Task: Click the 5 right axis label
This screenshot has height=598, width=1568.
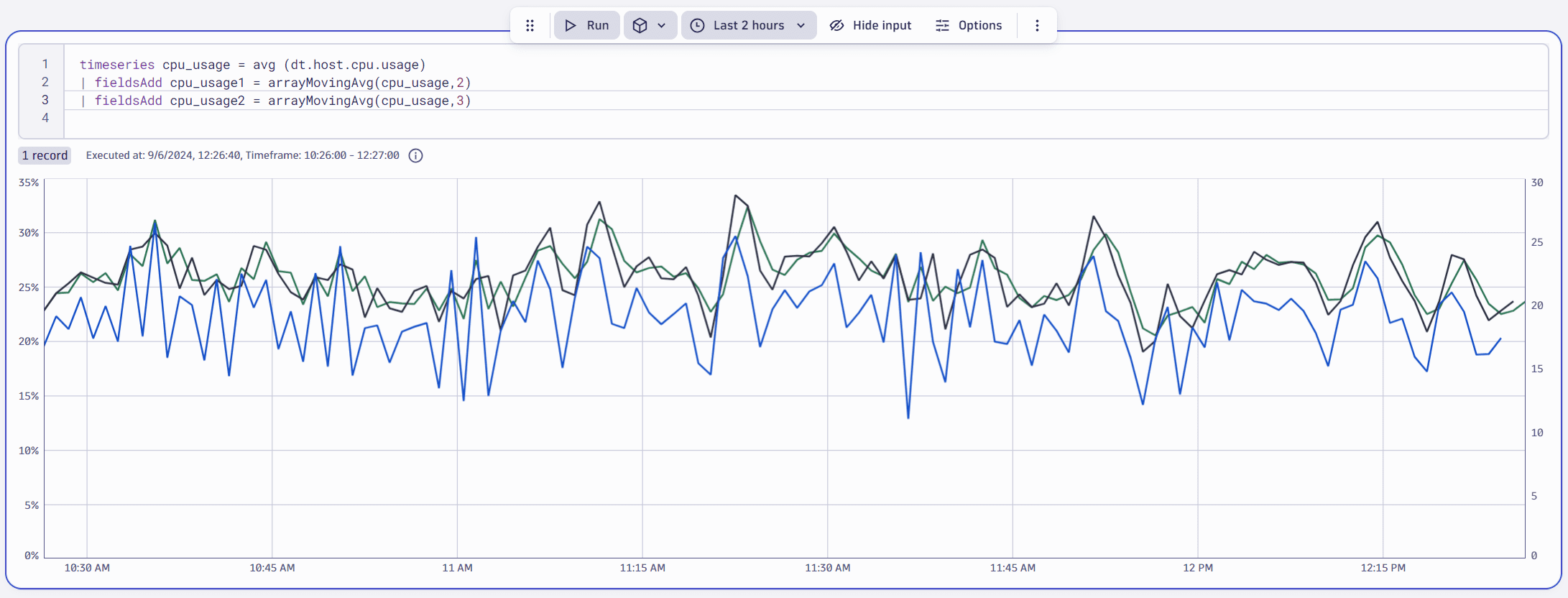Action: pyautogui.click(x=1534, y=496)
